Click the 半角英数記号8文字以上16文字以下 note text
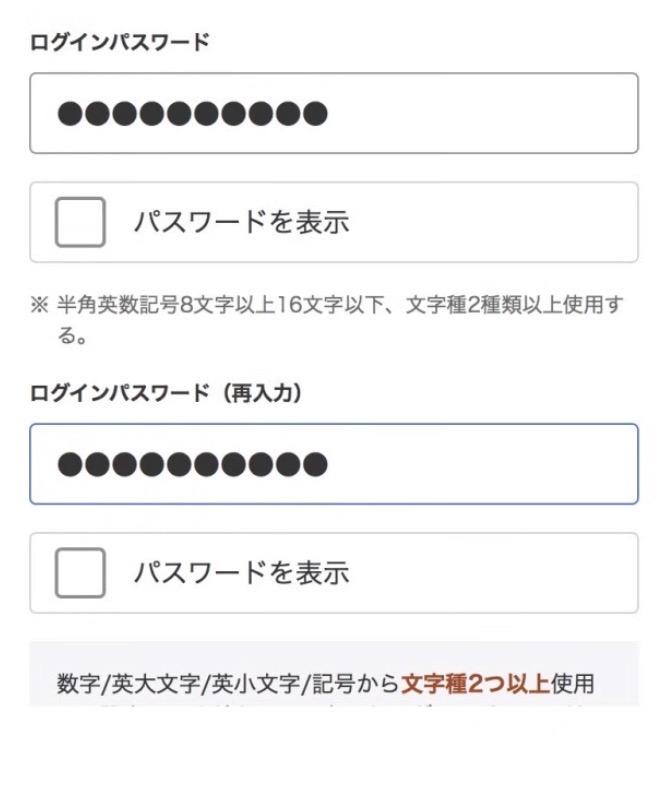This screenshot has height=795, width=666. coord(224,305)
